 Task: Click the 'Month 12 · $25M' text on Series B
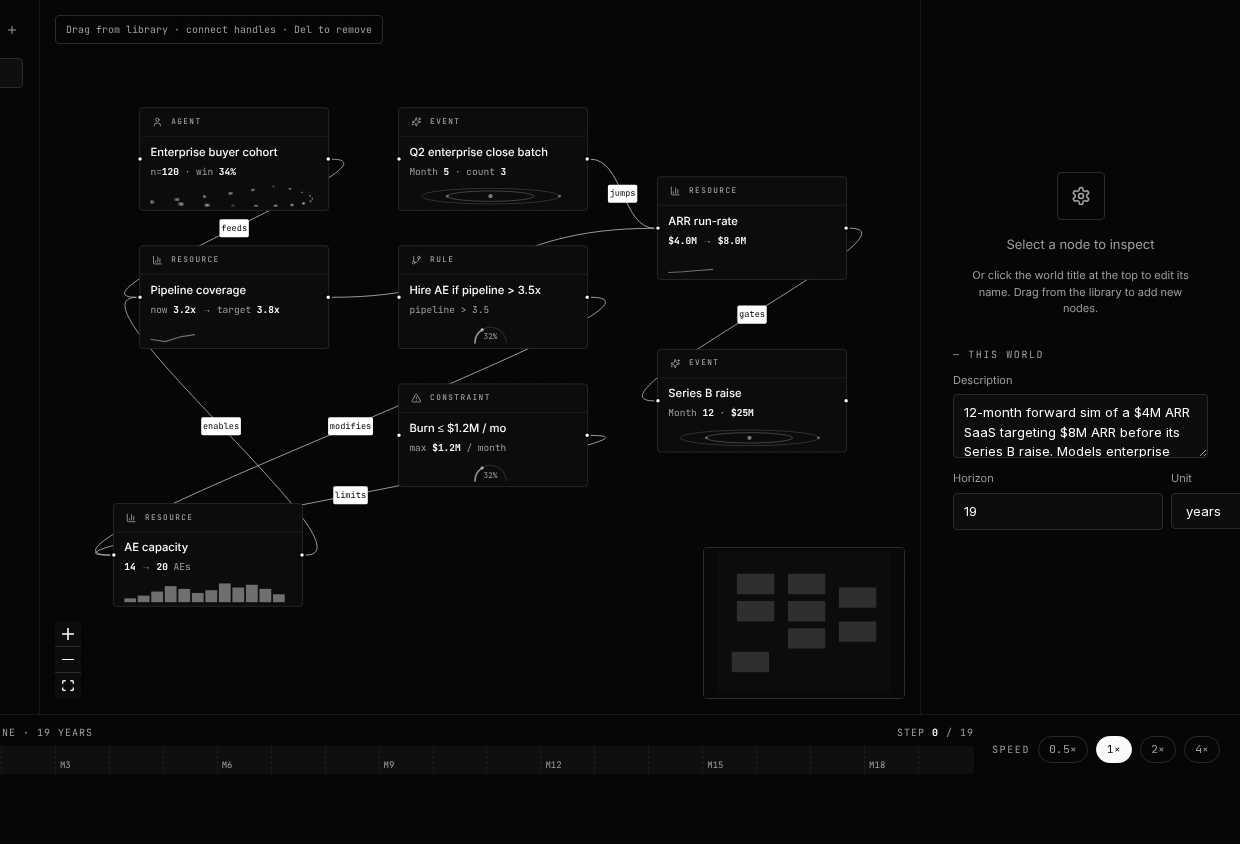coord(711,413)
